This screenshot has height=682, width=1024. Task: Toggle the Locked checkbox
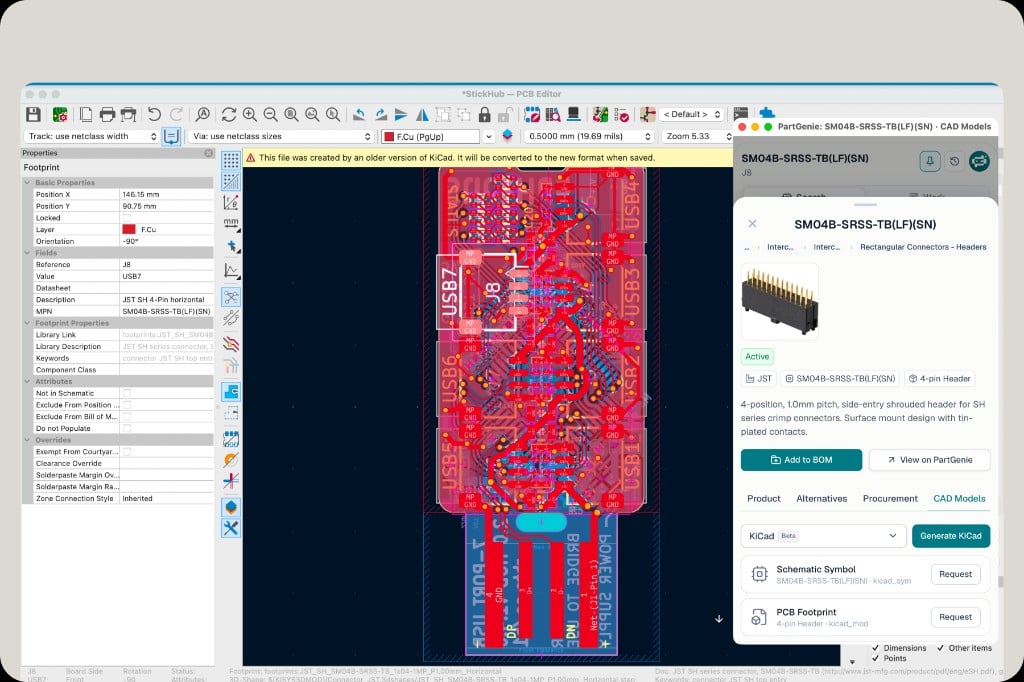(127, 218)
